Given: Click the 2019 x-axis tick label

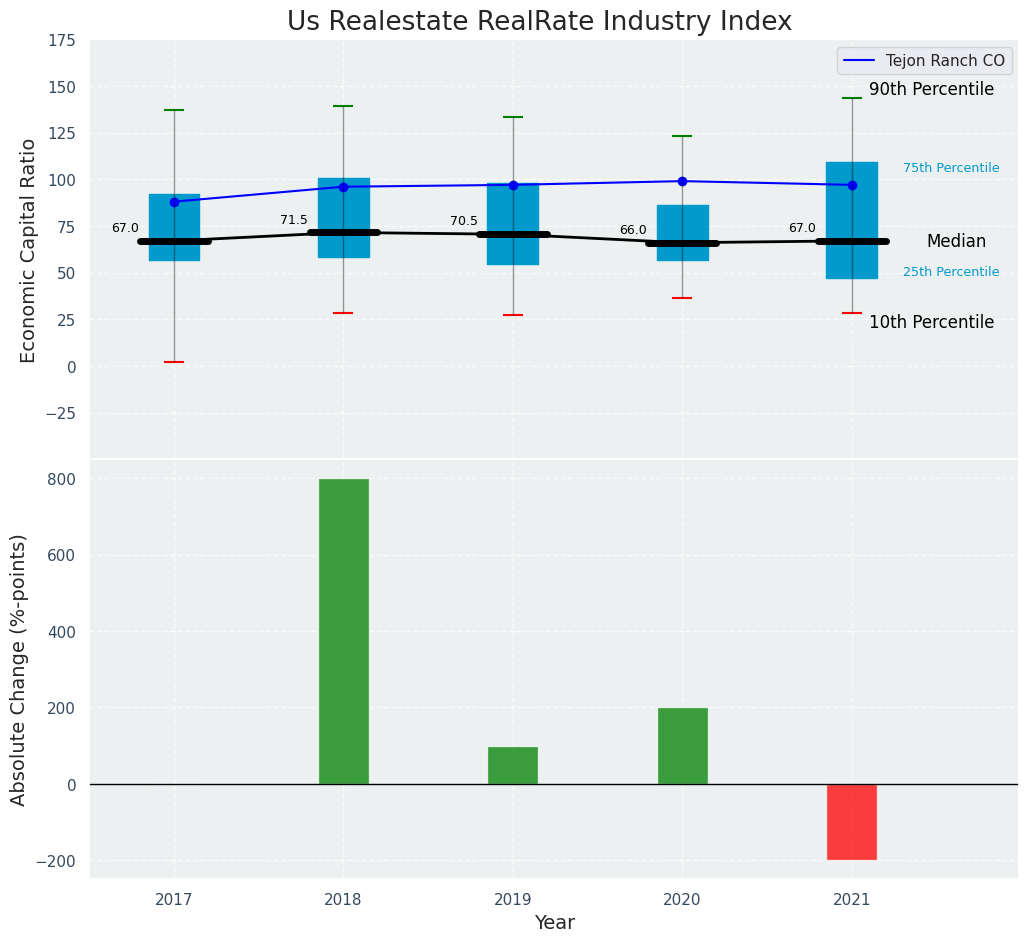Looking at the screenshot, I should [513, 900].
